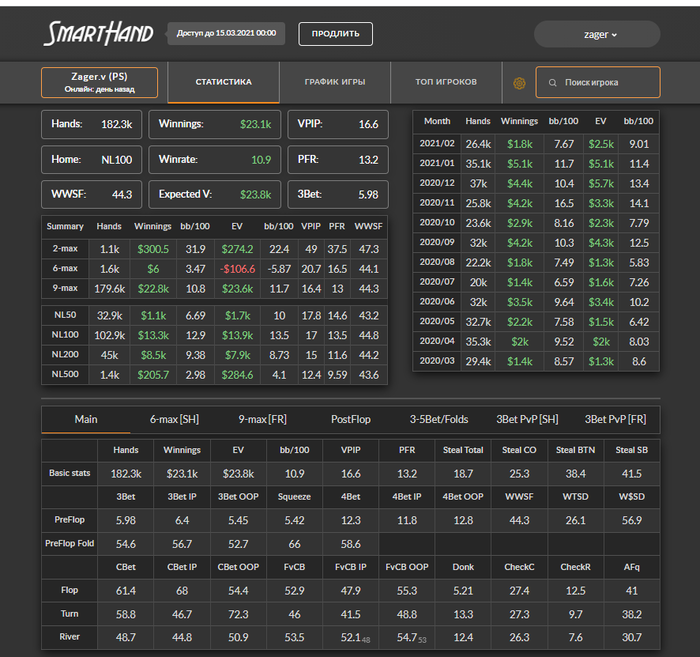Click the Winrate 10.9 stat box
Screen dimensions: 700x657
tap(215, 160)
